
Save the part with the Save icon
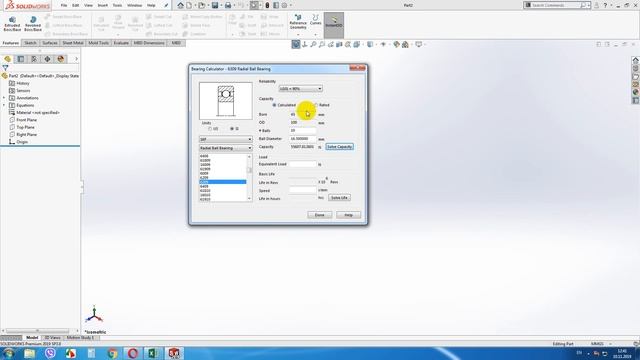215,5
